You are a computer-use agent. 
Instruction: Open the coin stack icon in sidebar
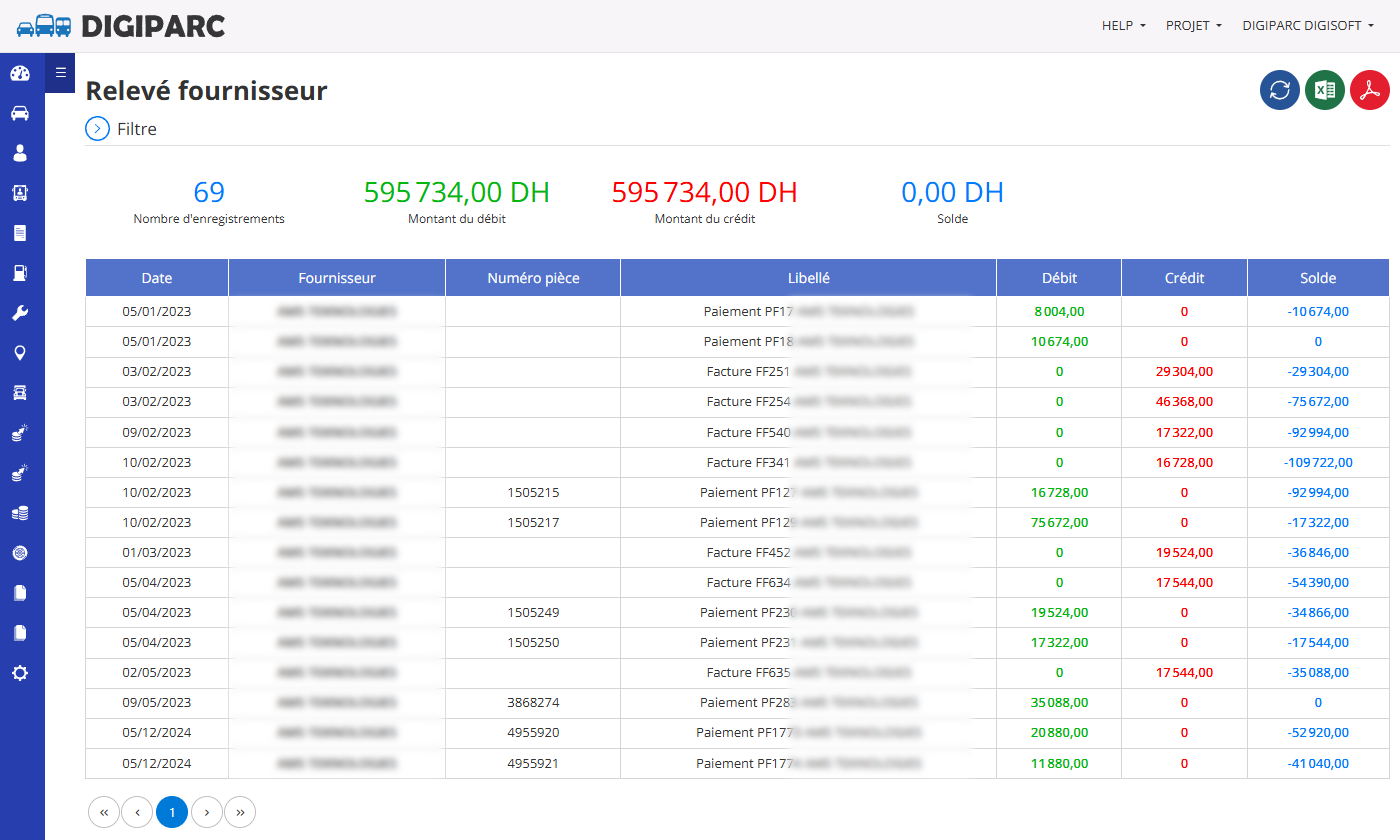click(20, 513)
